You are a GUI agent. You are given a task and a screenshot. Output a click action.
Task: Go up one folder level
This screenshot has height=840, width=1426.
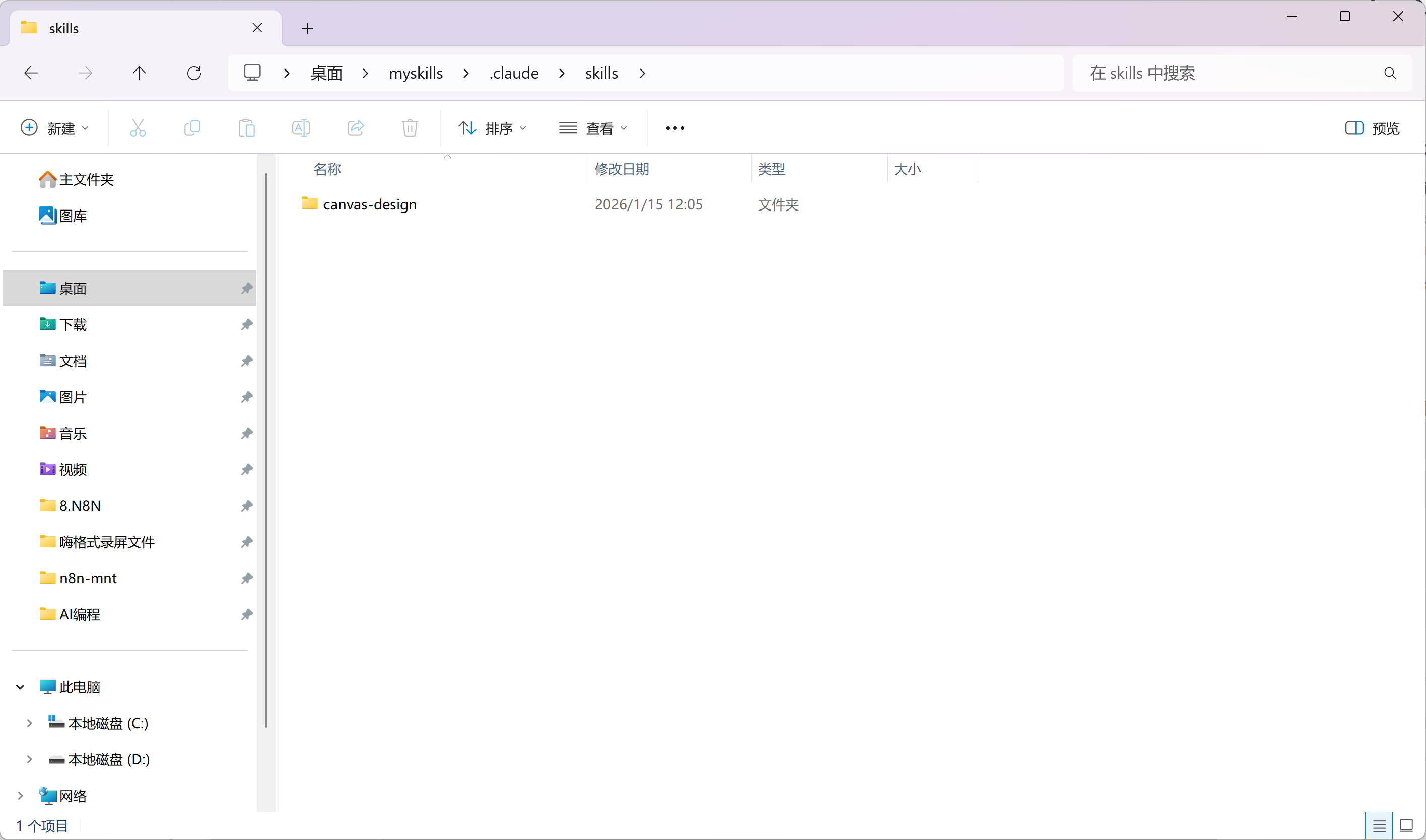coord(139,73)
